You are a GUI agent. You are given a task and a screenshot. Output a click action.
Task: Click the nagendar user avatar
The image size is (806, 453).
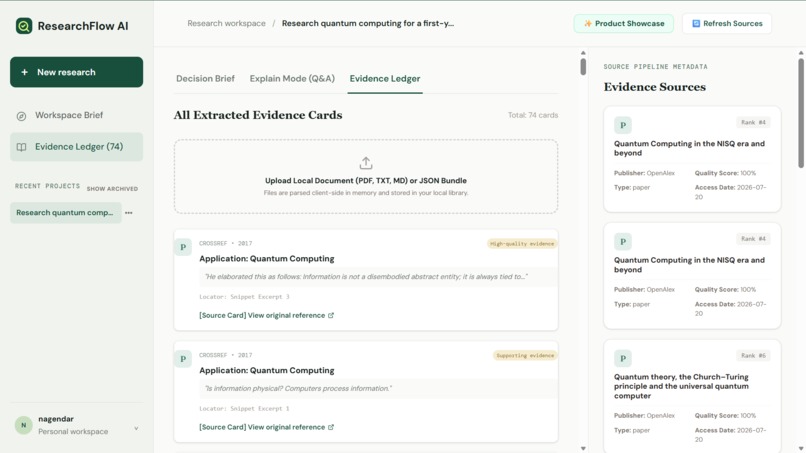pos(23,425)
